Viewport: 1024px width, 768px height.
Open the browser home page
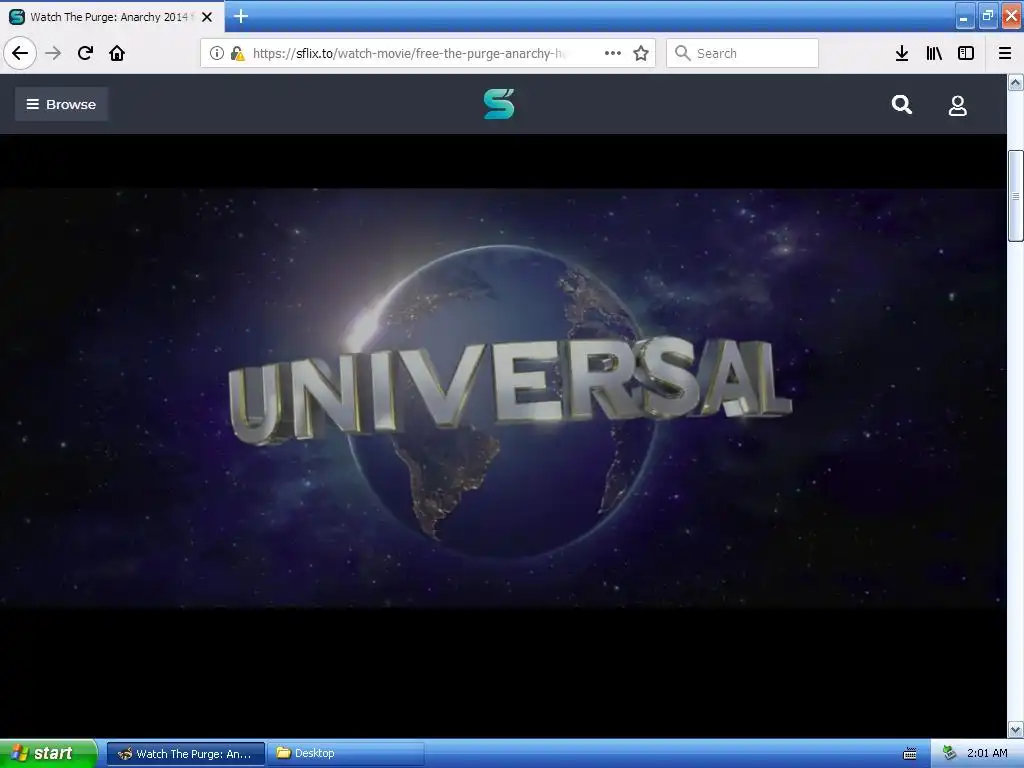pos(117,53)
